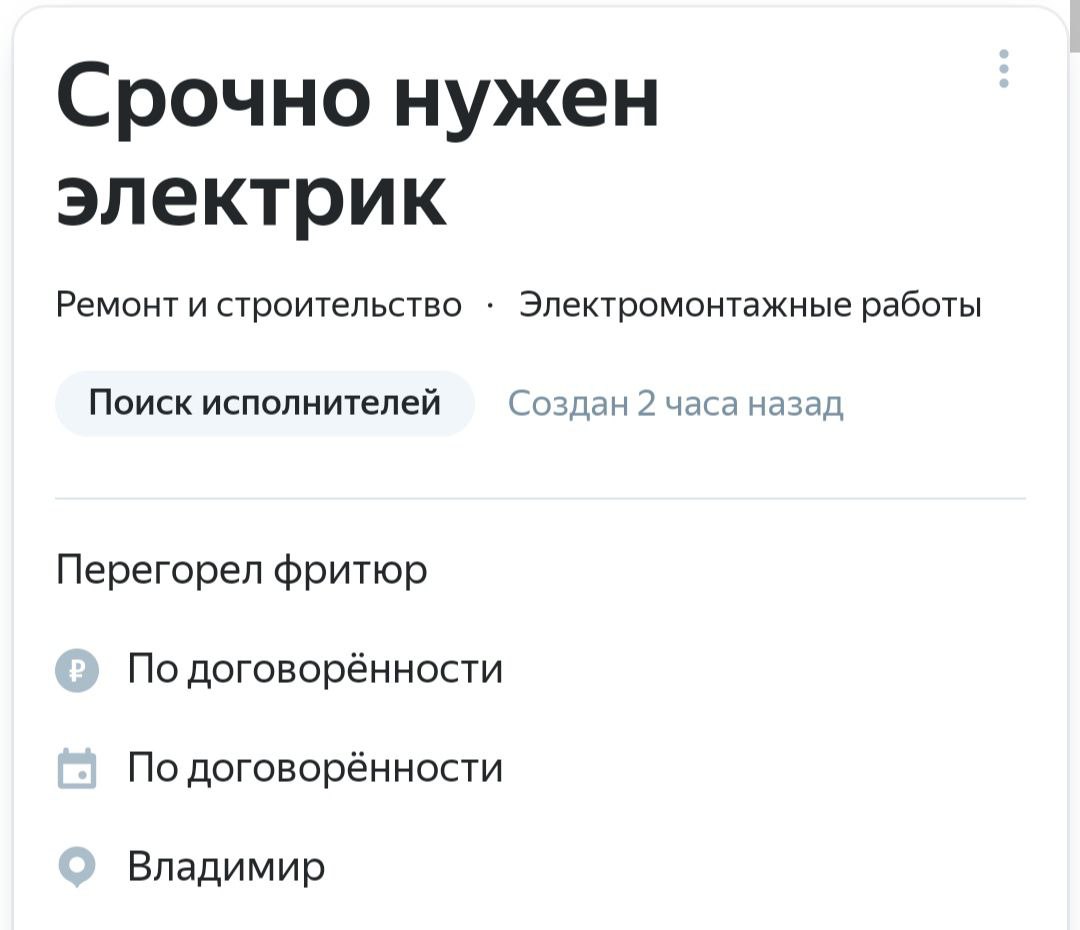The width and height of the screenshot is (1080, 930).
Task: Open the Электромонтажные работы subcategory
Action: 750,304
